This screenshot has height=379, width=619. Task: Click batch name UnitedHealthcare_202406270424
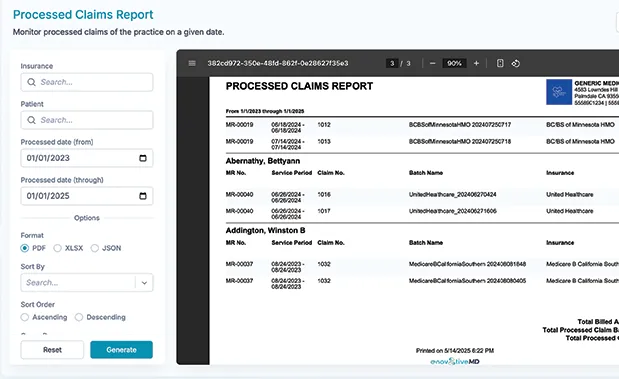coord(453,194)
